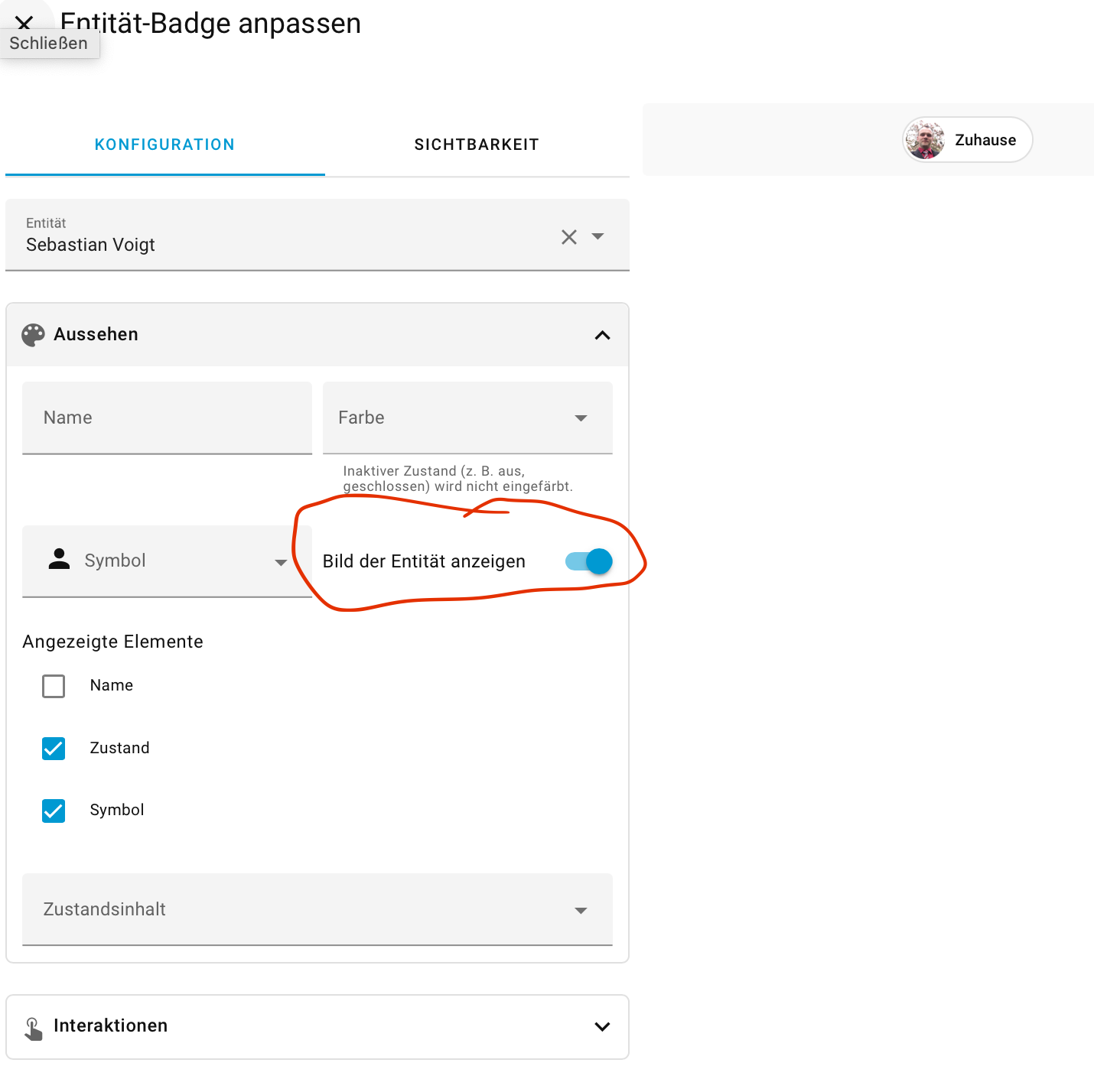Click the Name text input field
Image resolution: width=1094 pixels, height=1092 pixels.
click(x=167, y=418)
